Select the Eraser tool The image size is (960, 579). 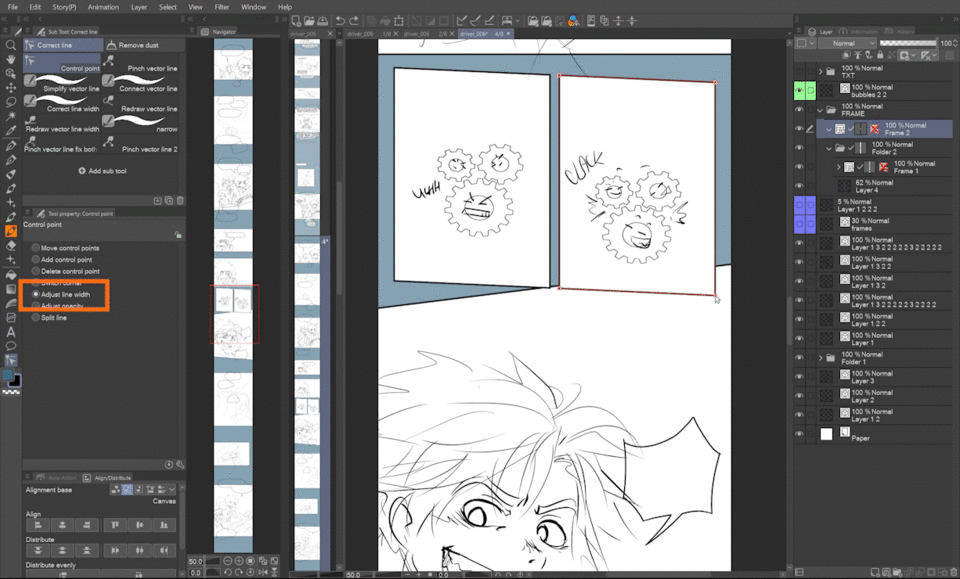[x=10, y=246]
